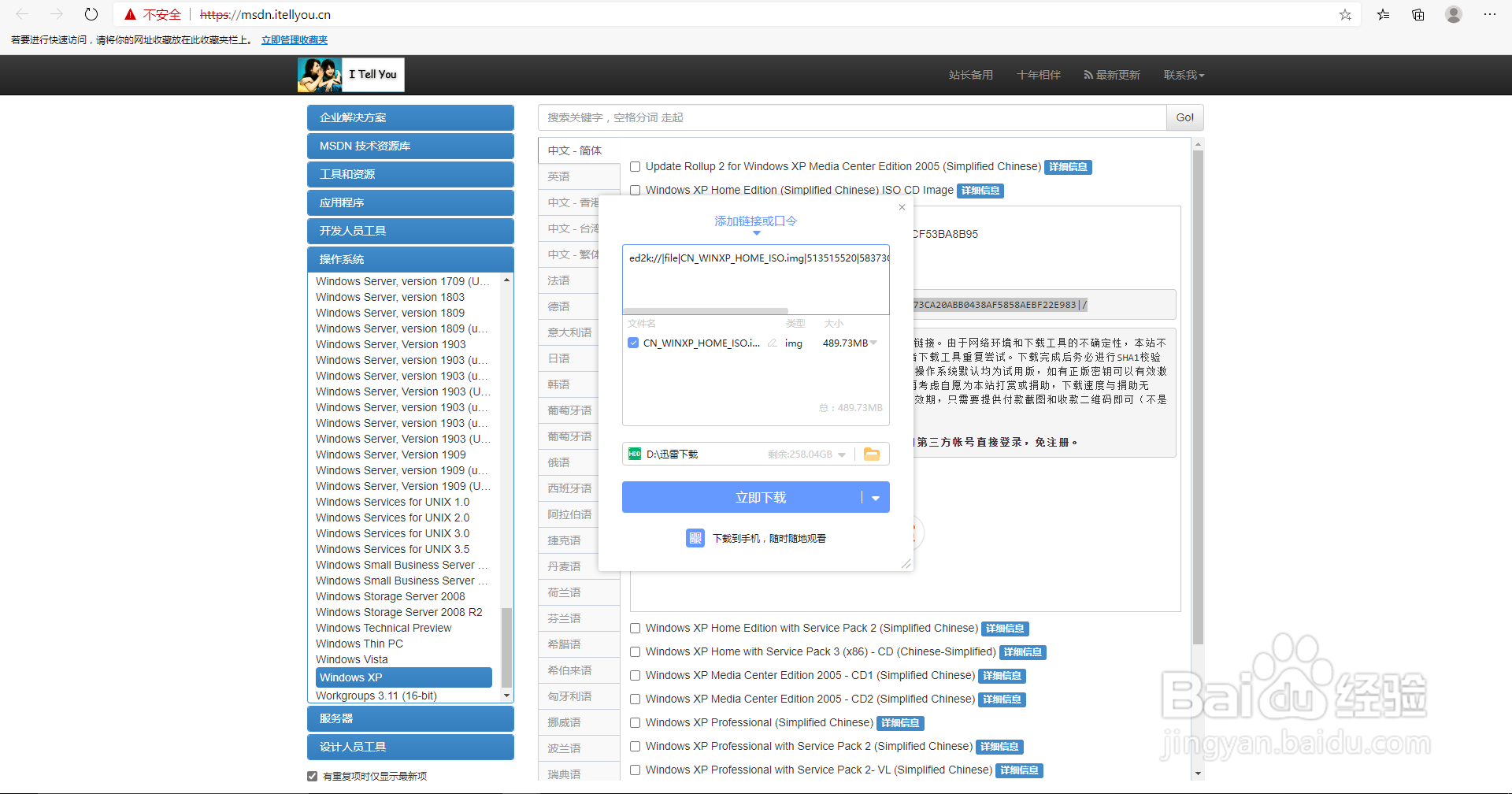Screen dimensions: 1512x794
Task: Open the 站长备用 navigation link
Action: pyautogui.click(x=970, y=75)
